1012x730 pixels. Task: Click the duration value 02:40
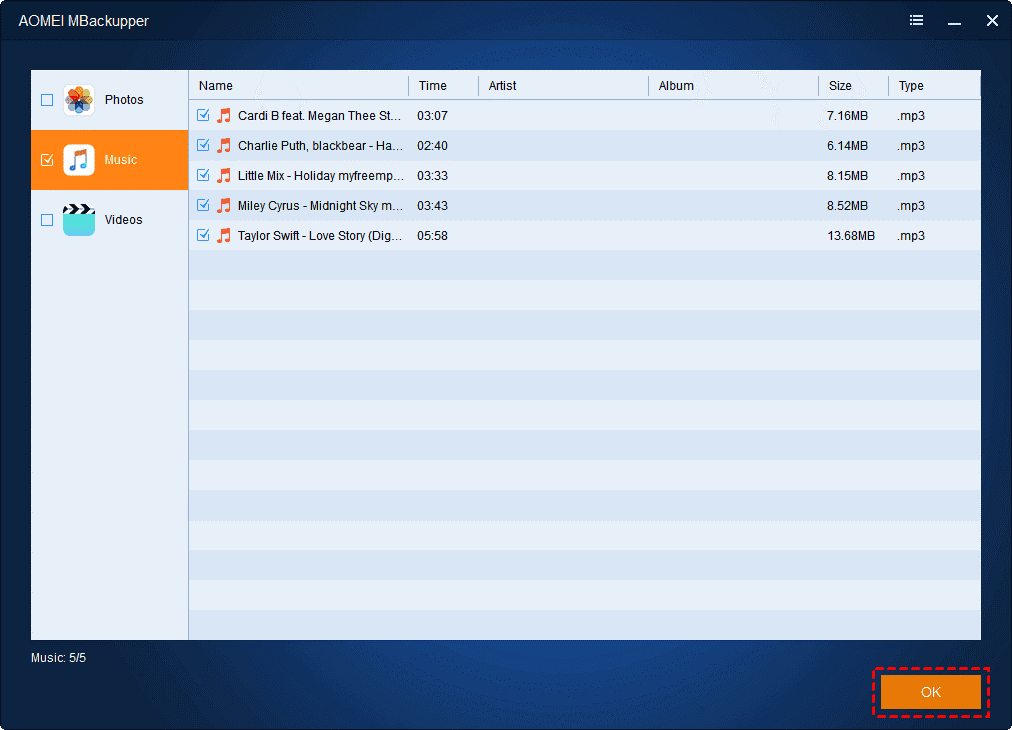pyautogui.click(x=432, y=146)
